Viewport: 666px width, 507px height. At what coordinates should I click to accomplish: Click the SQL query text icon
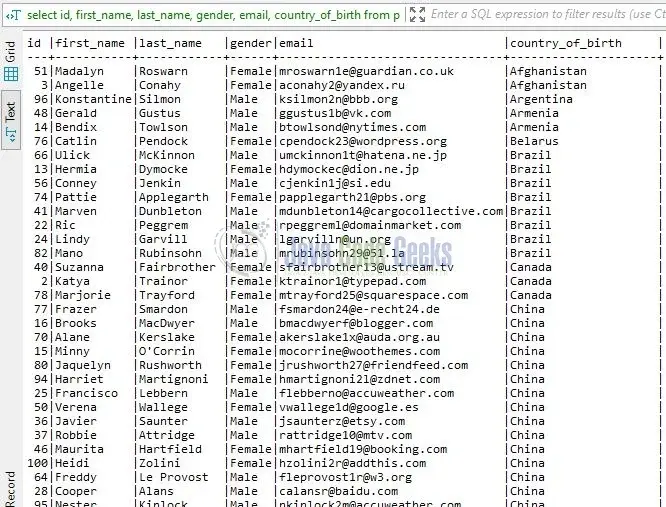pos(13,16)
